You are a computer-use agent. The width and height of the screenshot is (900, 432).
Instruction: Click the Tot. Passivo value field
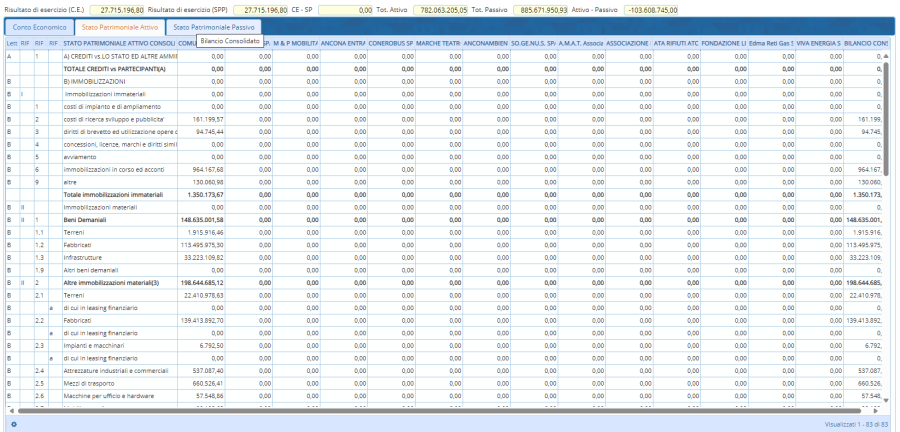click(541, 9)
